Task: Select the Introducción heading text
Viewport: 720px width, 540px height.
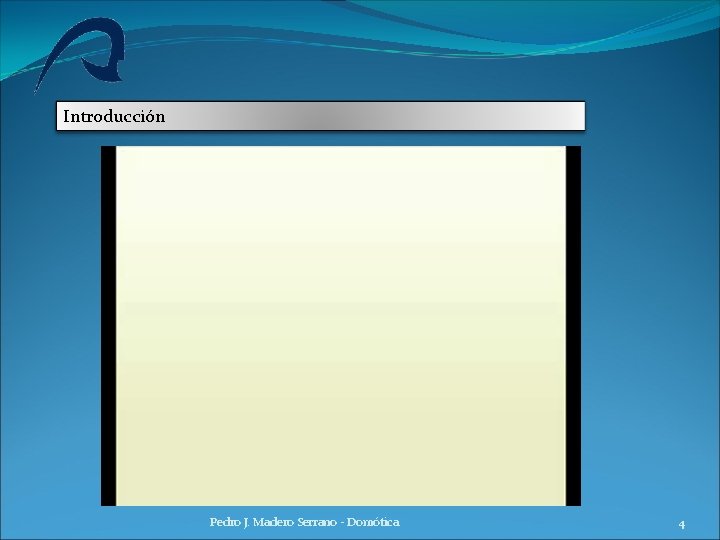Action: coord(114,116)
